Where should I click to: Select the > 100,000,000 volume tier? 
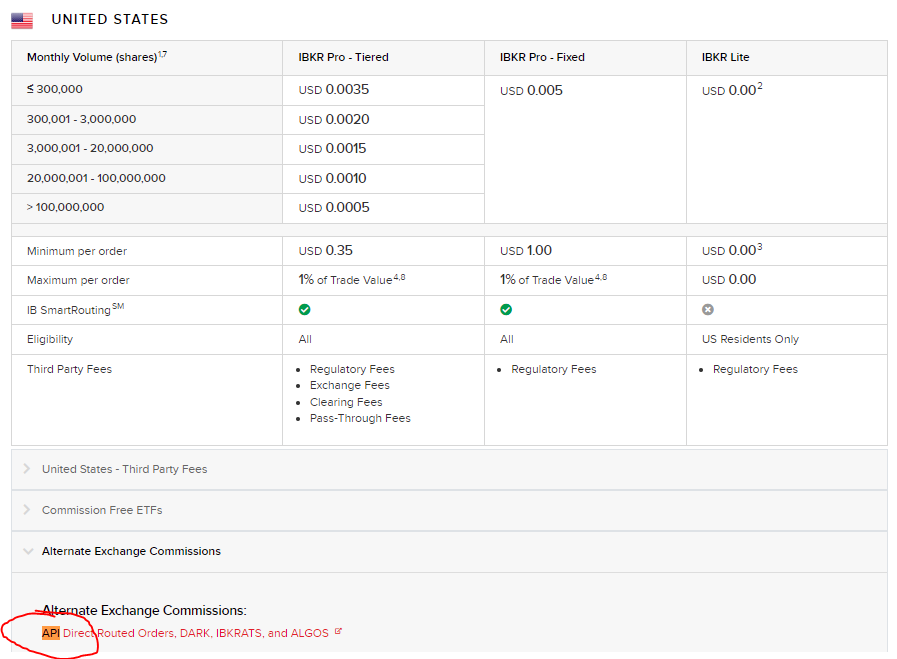65,207
